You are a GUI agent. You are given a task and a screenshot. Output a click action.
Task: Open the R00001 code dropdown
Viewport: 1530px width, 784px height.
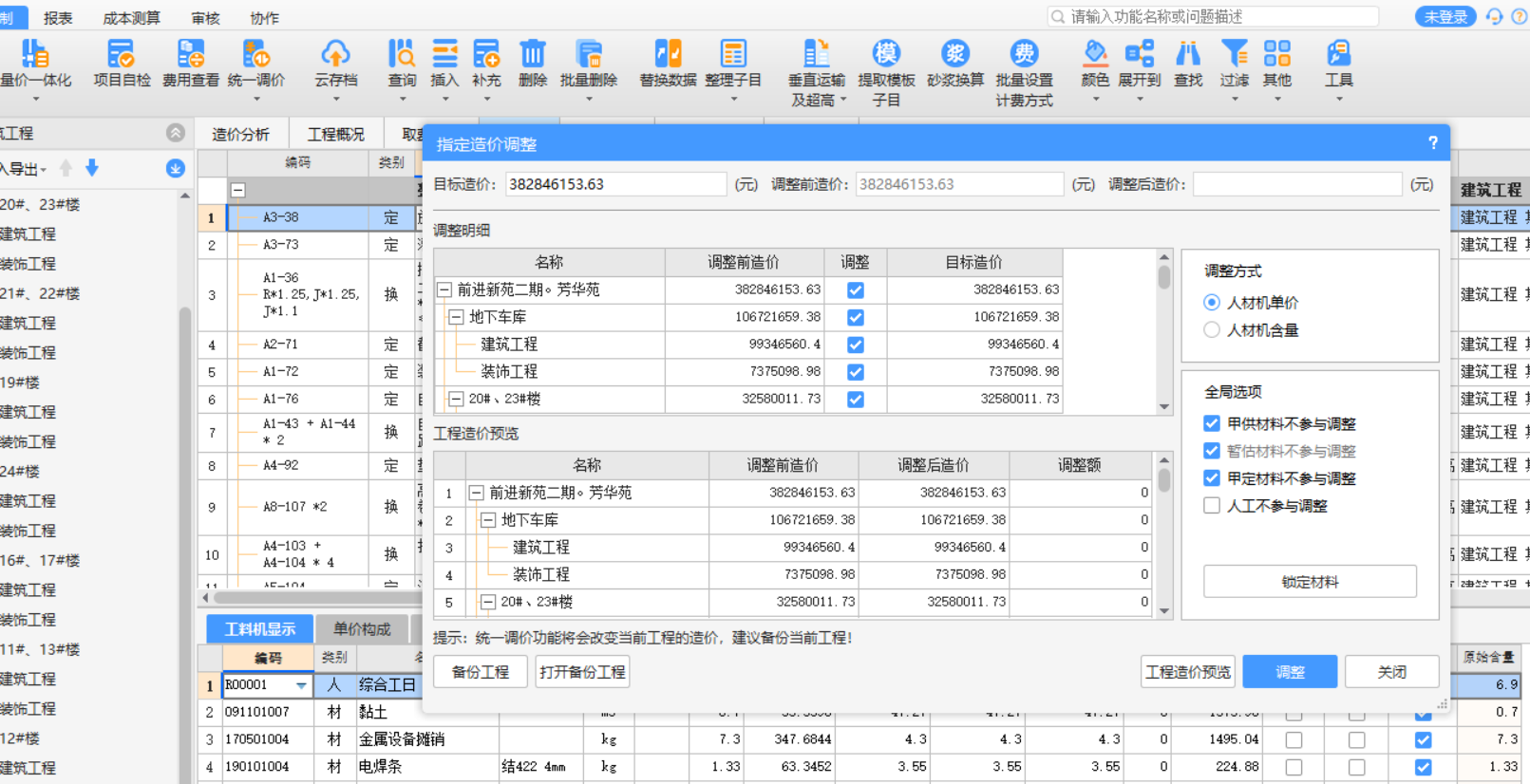point(301,685)
